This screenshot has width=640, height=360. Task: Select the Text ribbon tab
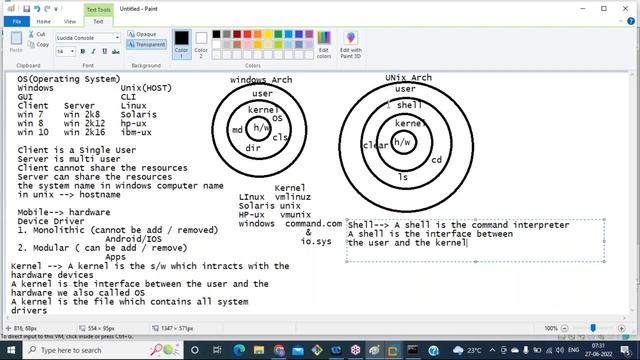point(98,21)
